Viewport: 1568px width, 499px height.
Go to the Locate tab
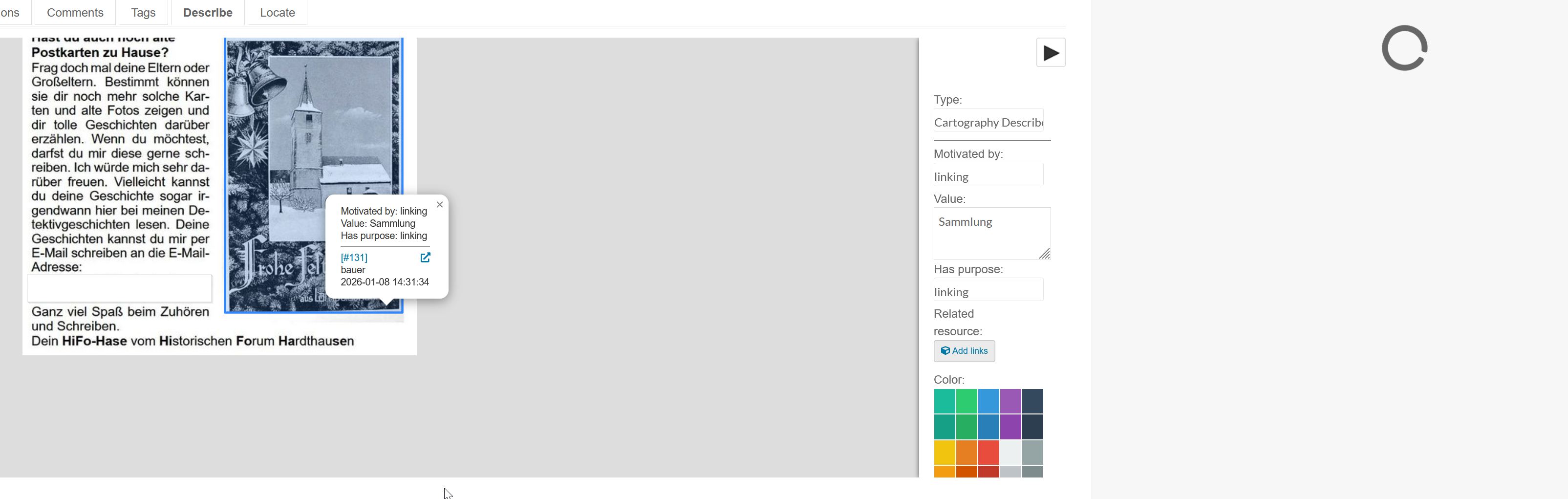click(x=277, y=13)
